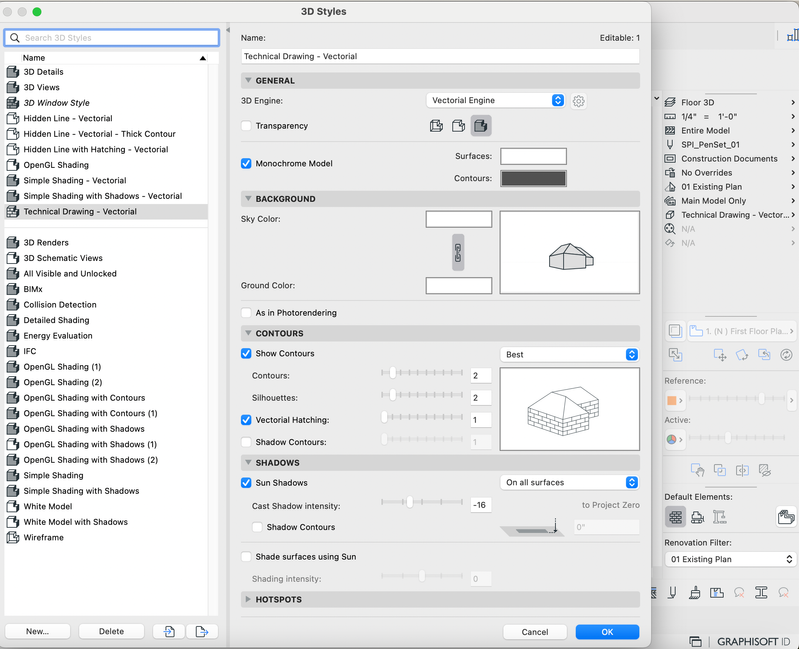Expand the HOTSPOTS section
799x649 pixels.
248,600
